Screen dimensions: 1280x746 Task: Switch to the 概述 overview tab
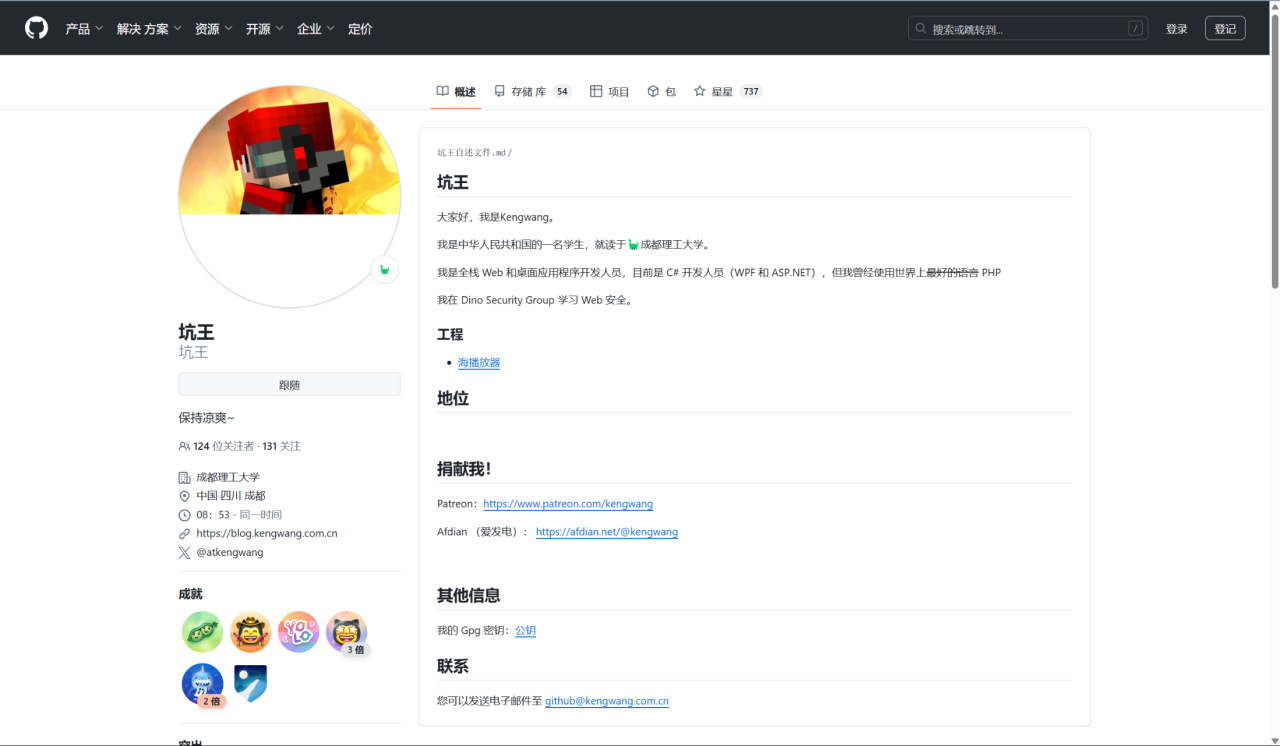pyautogui.click(x=456, y=91)
